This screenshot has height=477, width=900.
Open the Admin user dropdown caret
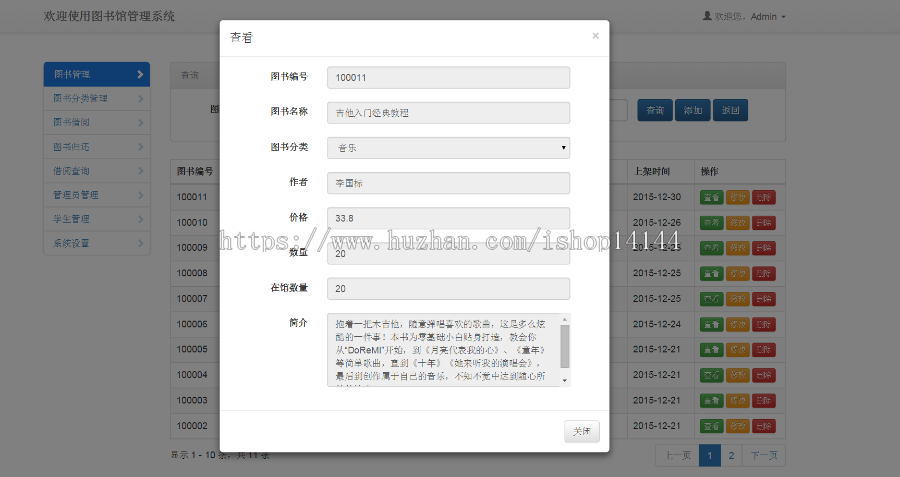point(783,17)
